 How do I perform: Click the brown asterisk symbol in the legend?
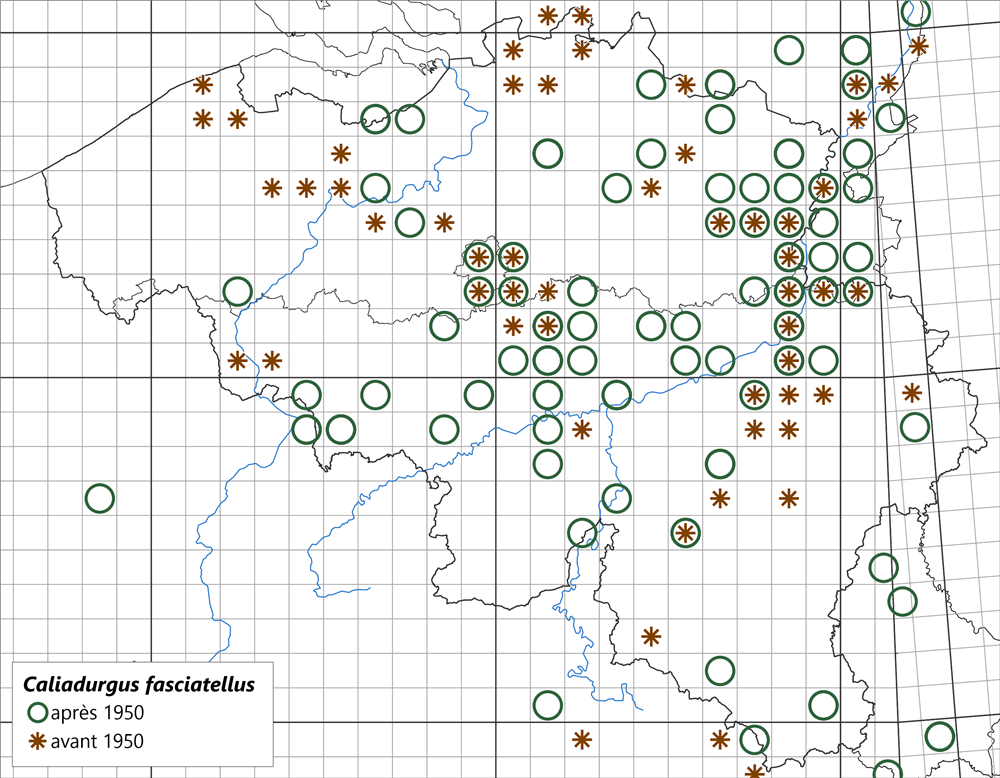click(38, 741)
